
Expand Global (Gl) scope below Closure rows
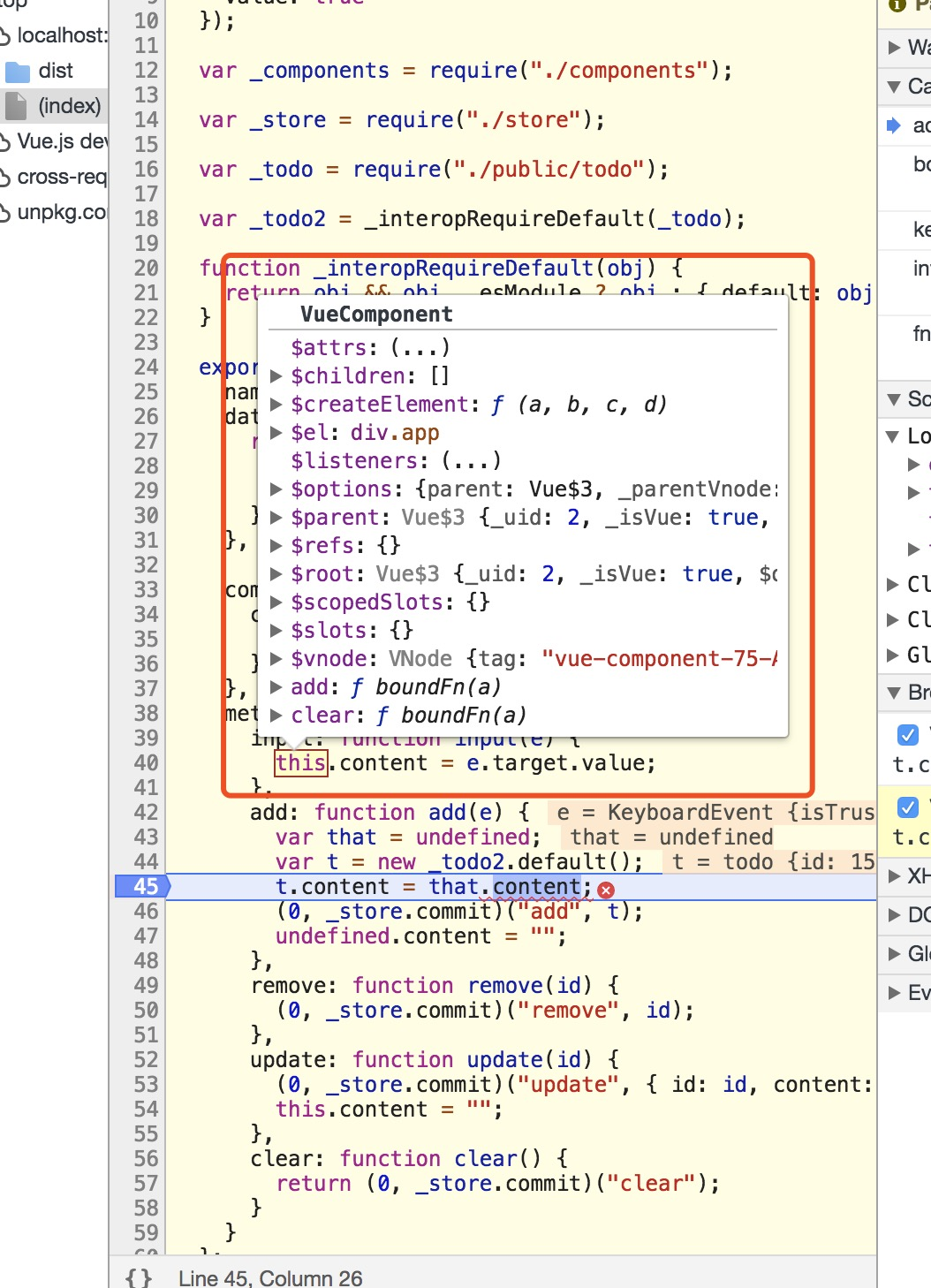tap(892, 655)
